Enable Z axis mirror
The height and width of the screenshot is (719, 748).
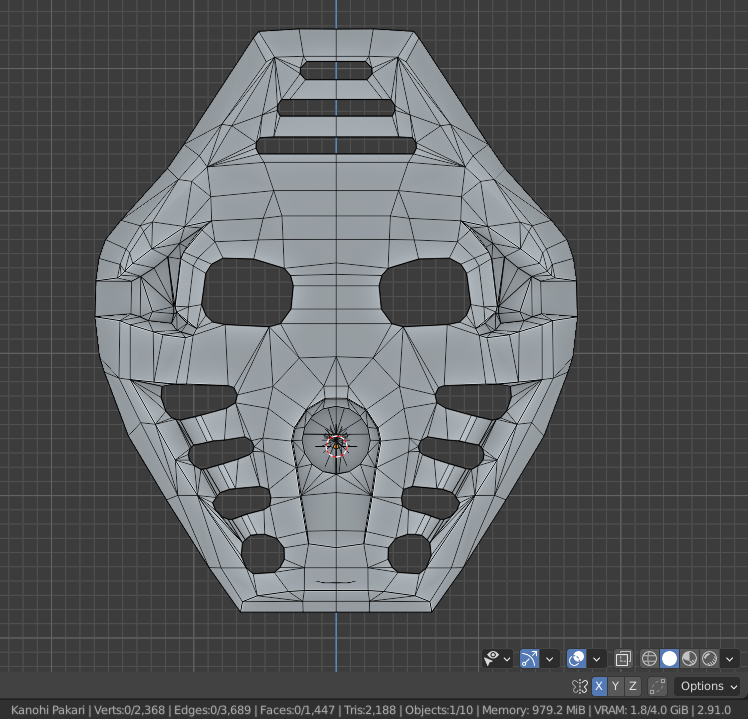click(x=633, y=686)
